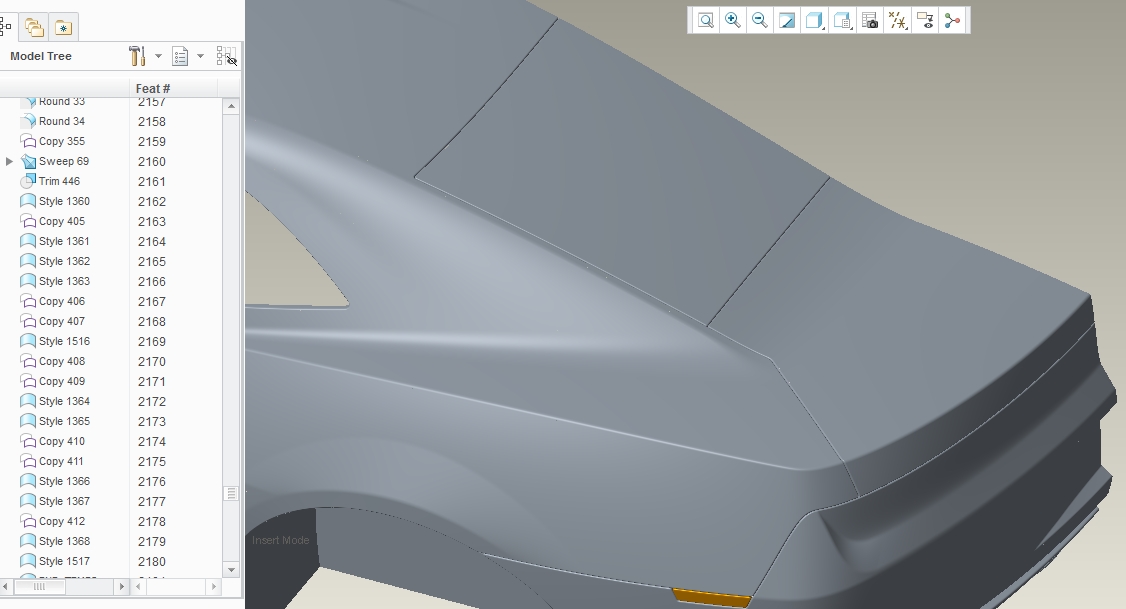Click the Feat # column scroll left arrow
The height and width of the screenshot is (609, 1126).
point(139,587)
